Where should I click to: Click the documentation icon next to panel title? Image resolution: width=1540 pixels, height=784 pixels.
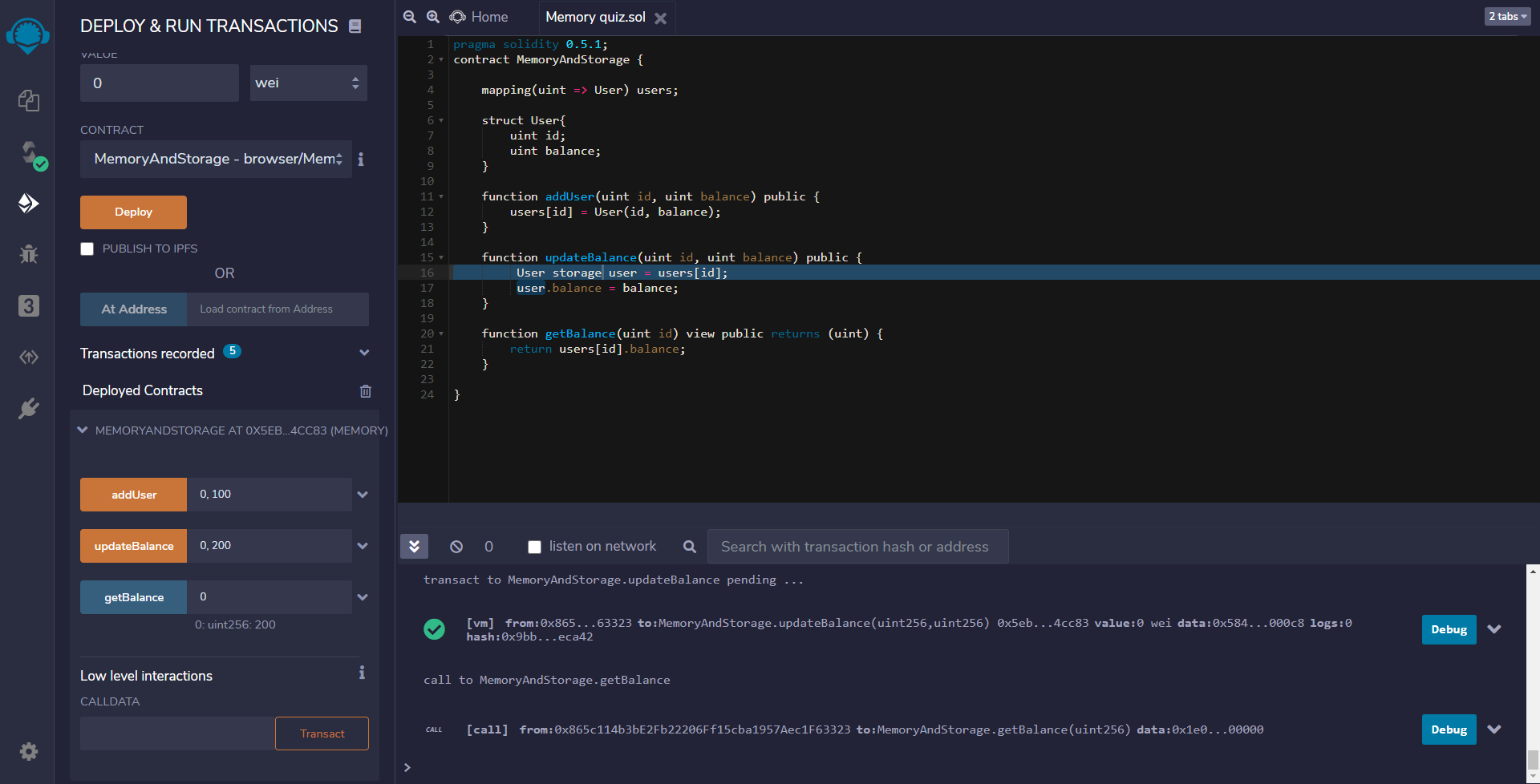tap(355, 26)
